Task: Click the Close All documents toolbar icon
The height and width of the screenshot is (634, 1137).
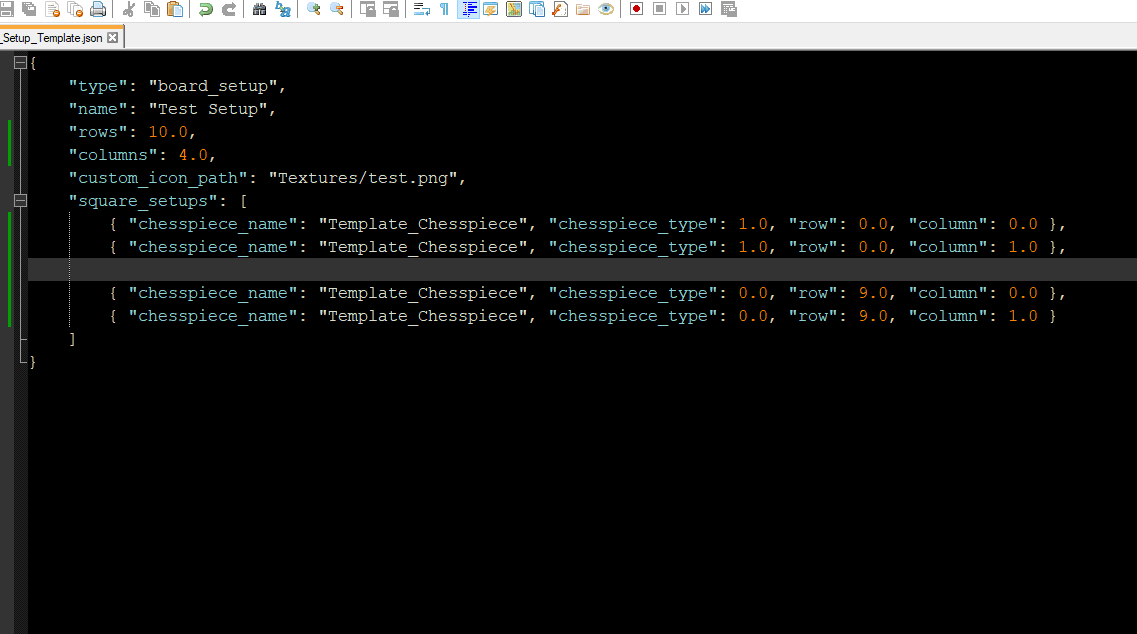Action: click(75, 9)
